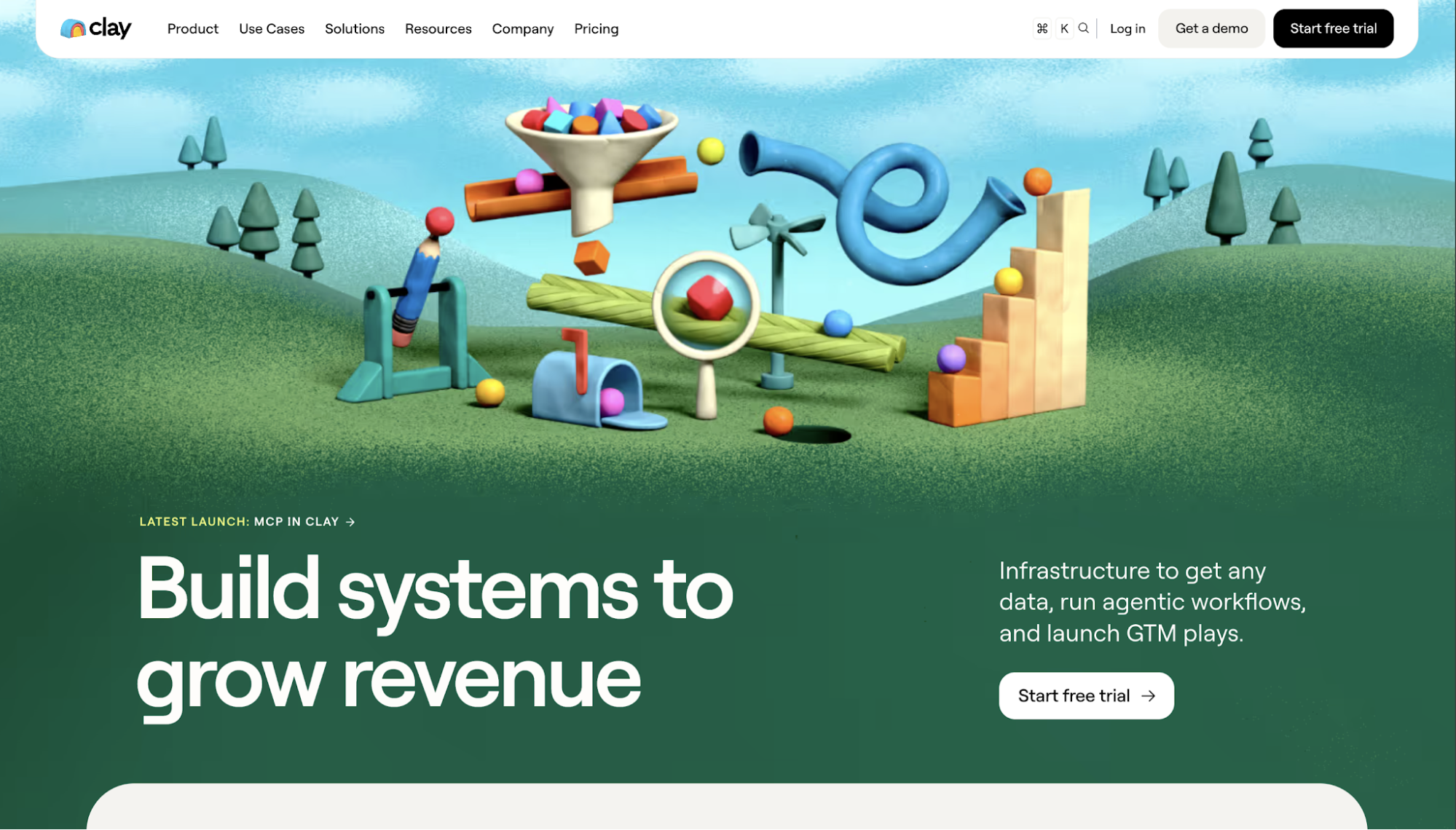Open the Solutions dropdown
The width and height of the screenshot is (1456, 830).
355,28
